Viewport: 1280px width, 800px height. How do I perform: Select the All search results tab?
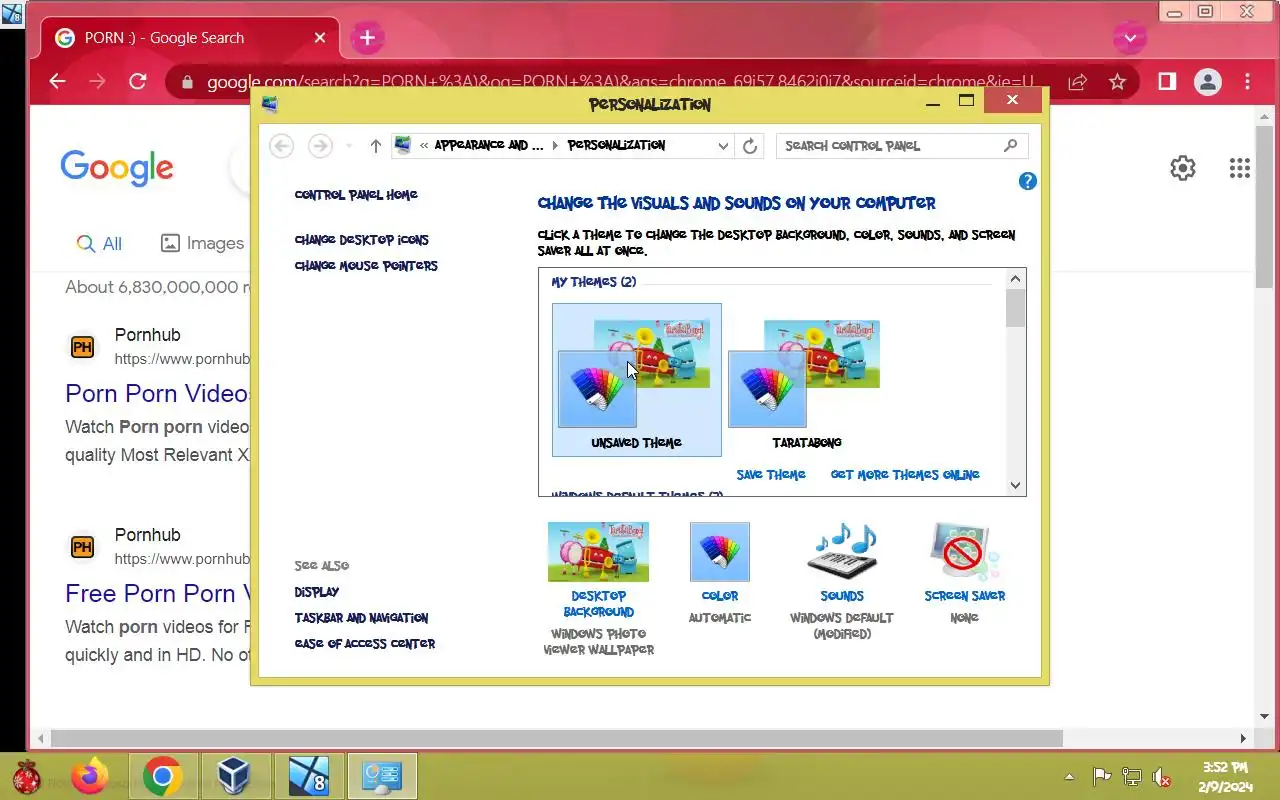point(99,244)
